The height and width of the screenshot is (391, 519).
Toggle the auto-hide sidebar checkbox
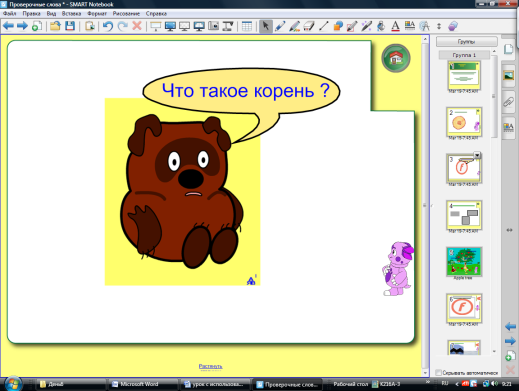[x=439, y=372]
